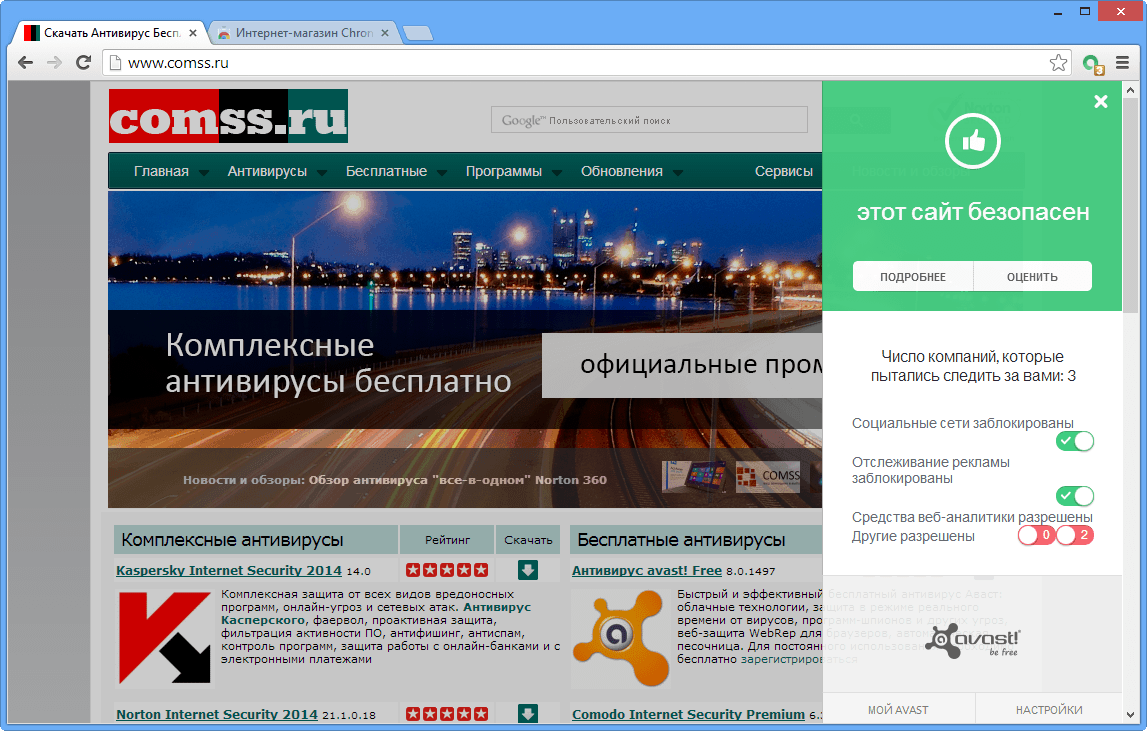Click the tablet thumbnail in the news strip

click(695, 476)
